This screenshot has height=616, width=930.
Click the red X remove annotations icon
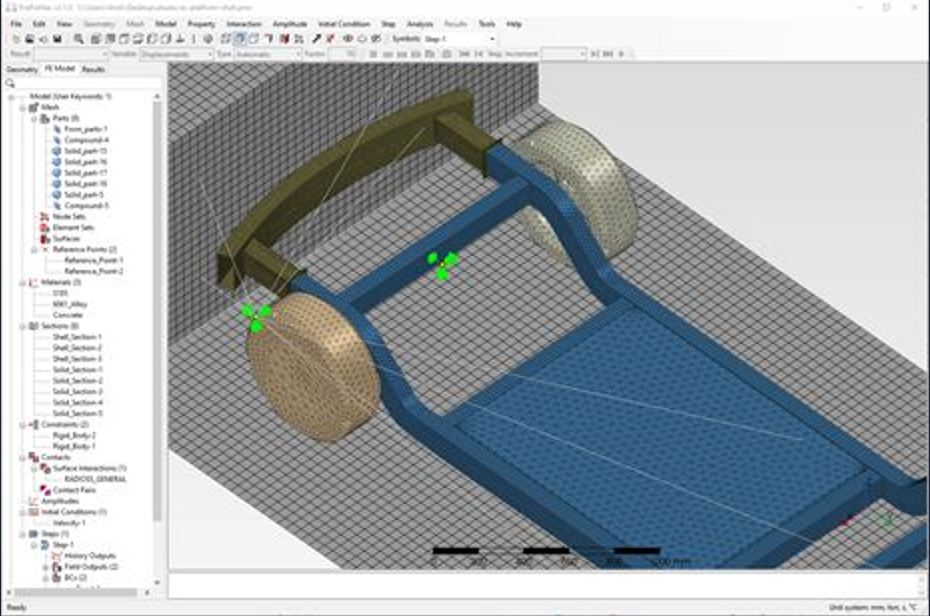(x=331, y=39)
